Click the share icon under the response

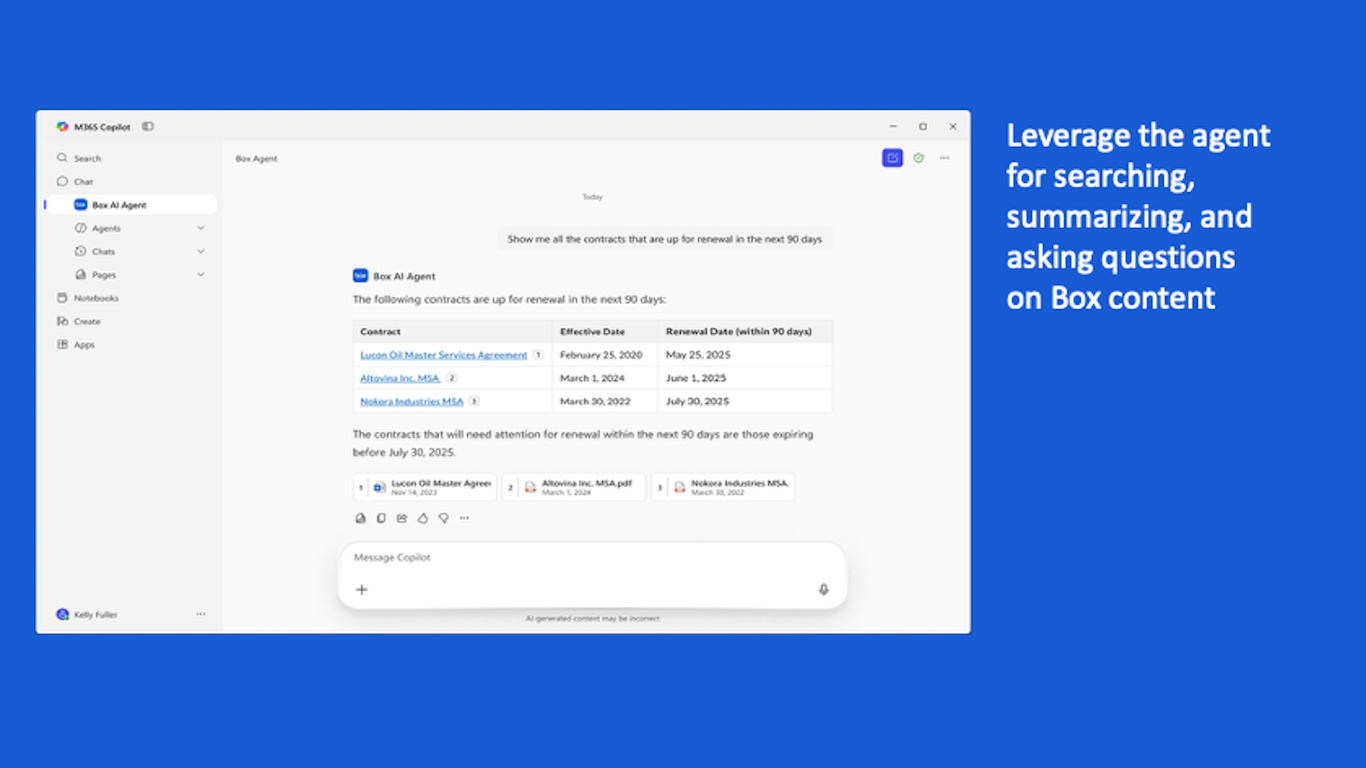(x=402, y=518)
